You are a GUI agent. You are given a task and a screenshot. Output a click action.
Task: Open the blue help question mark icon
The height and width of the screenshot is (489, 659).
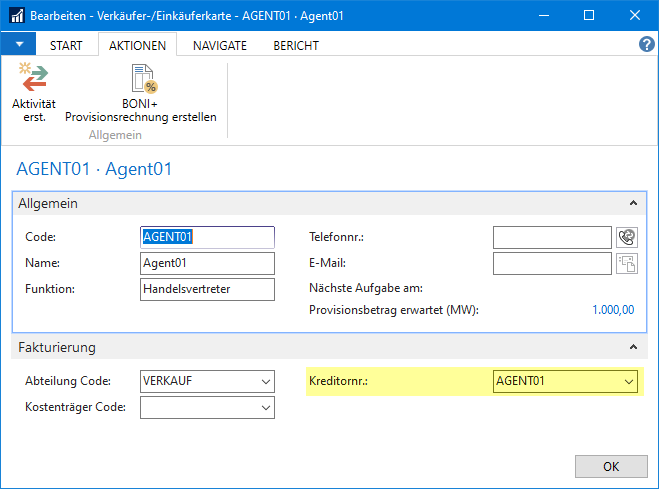click(x=646, y=45)
